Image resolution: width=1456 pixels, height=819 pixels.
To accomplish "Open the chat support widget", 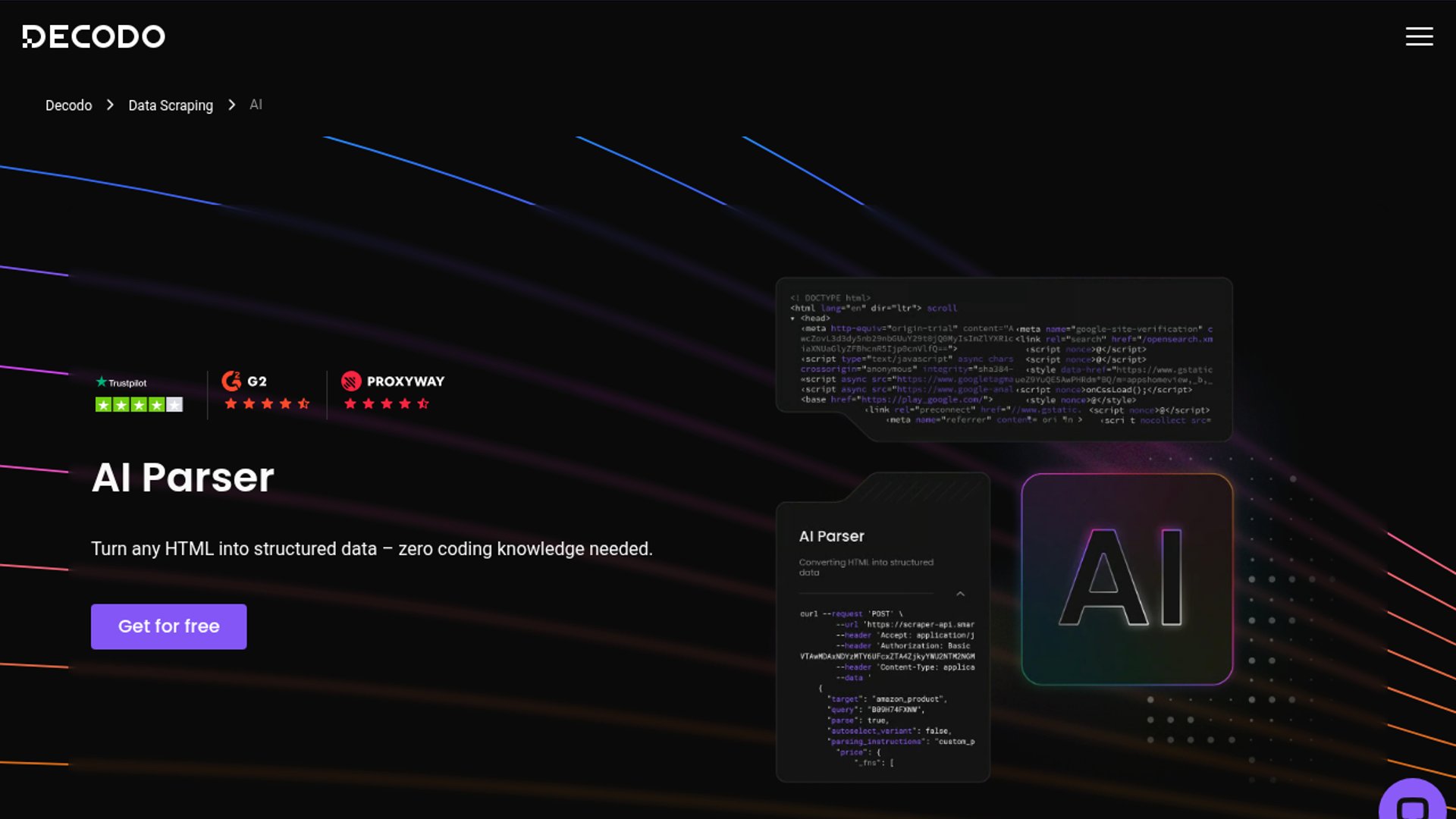I will (1413, 804).
